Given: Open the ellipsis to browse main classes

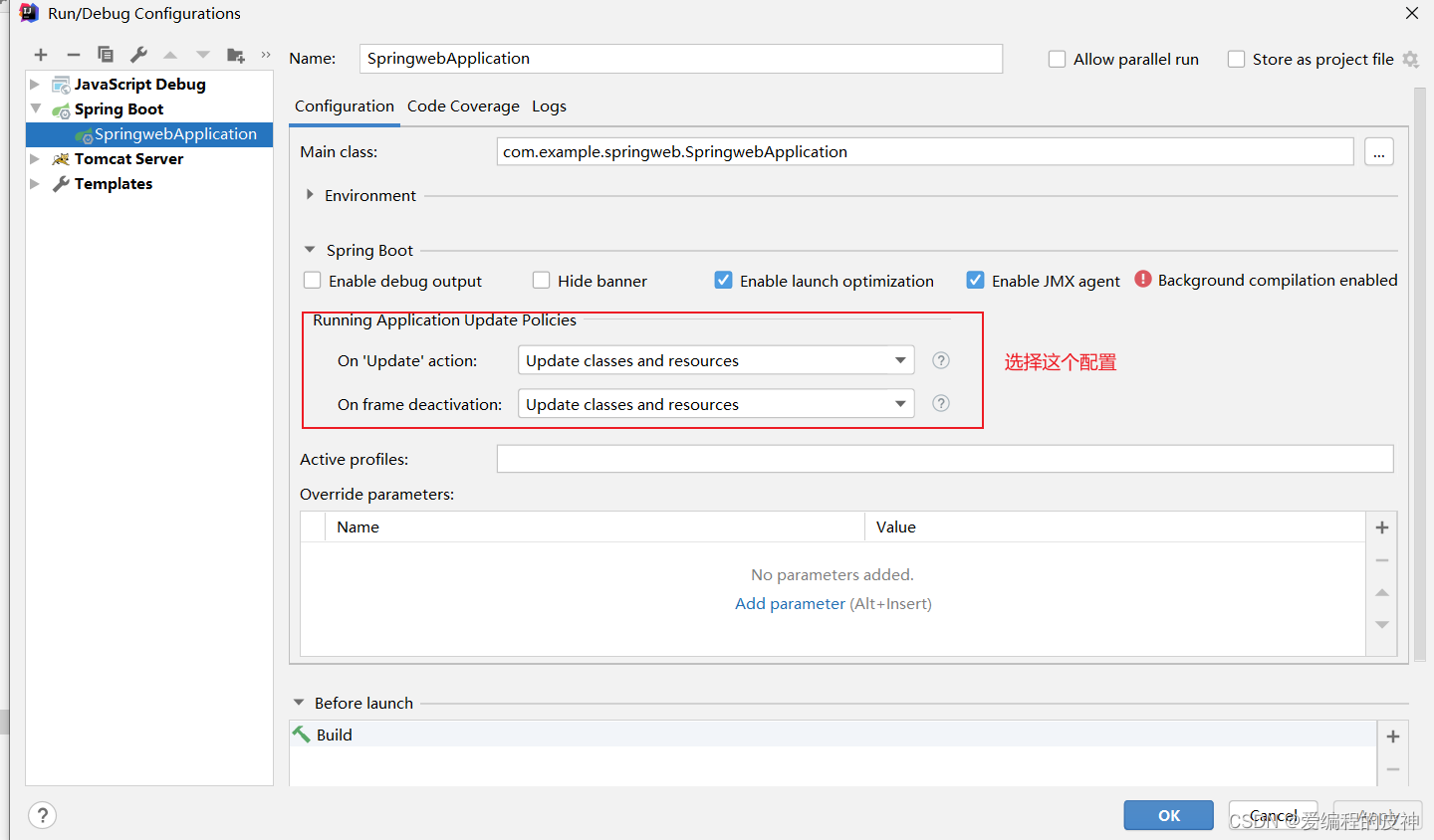Looking at the screenshot, I should 1379,151.
